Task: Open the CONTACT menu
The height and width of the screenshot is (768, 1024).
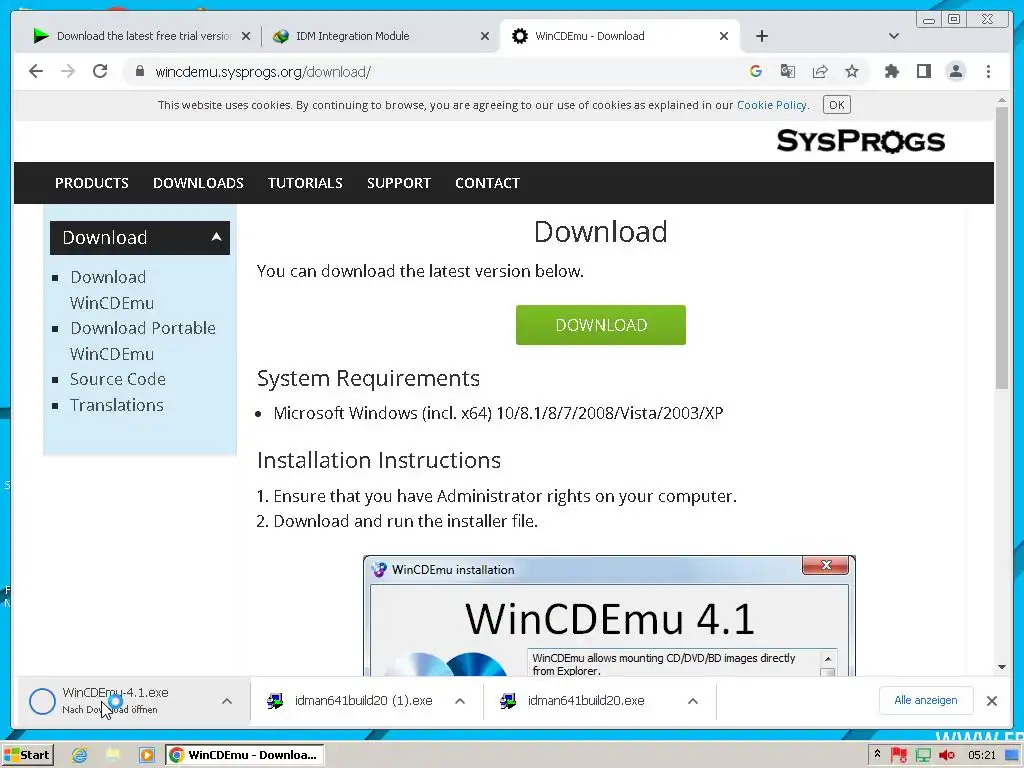Action: click(x=487, y=183)
